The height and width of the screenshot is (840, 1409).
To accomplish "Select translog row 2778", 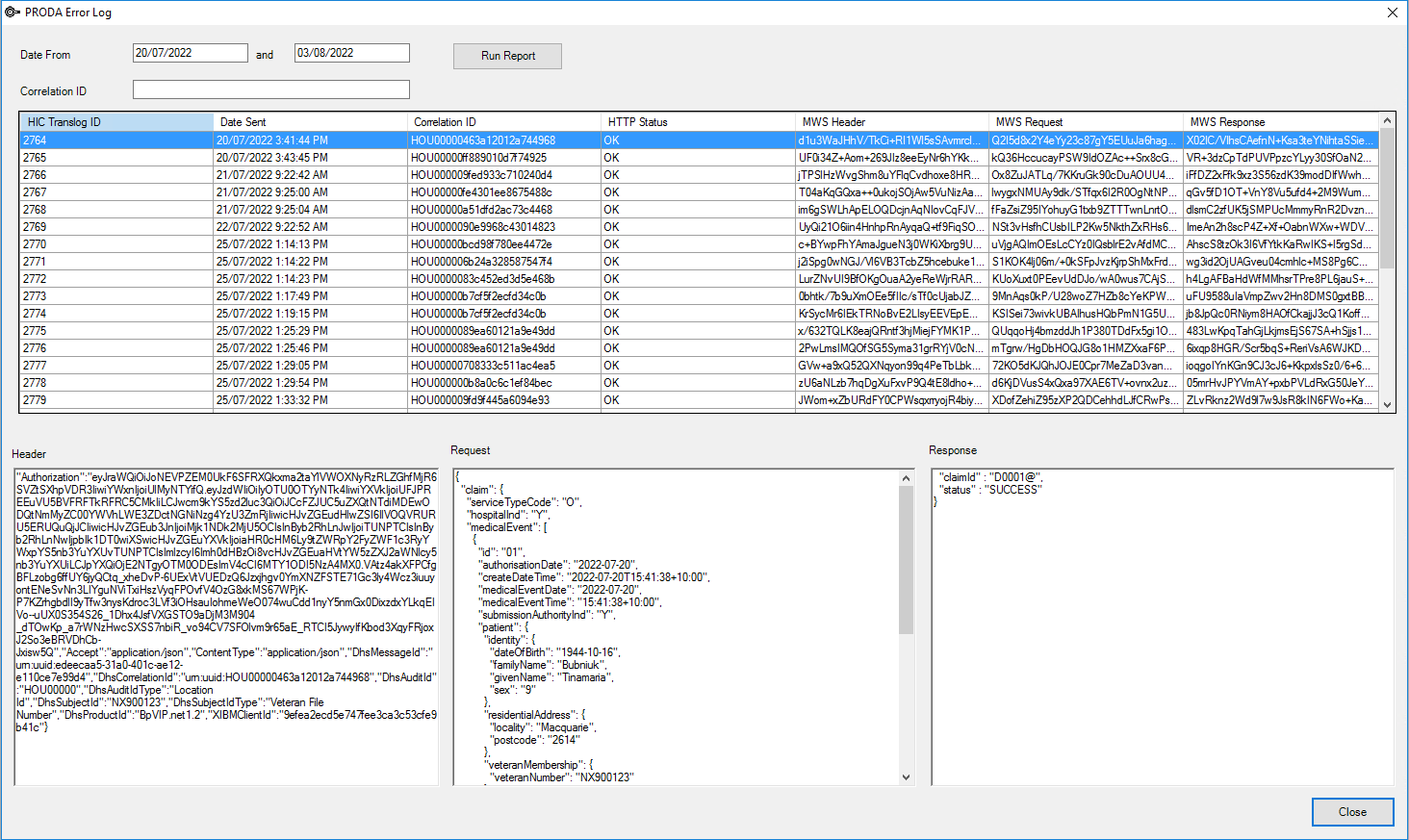I will click(x=699, y=383).
